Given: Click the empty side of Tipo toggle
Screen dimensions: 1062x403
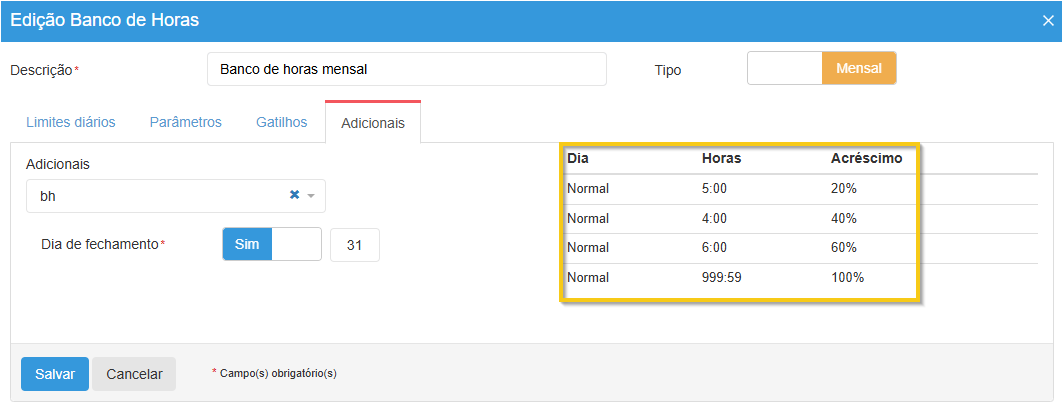Looking at the screenshot, I should tap(785, 69).
